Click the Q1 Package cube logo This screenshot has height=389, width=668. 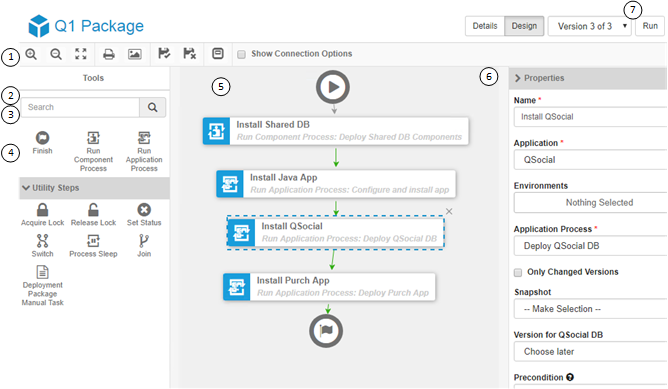tap(39, 26)
